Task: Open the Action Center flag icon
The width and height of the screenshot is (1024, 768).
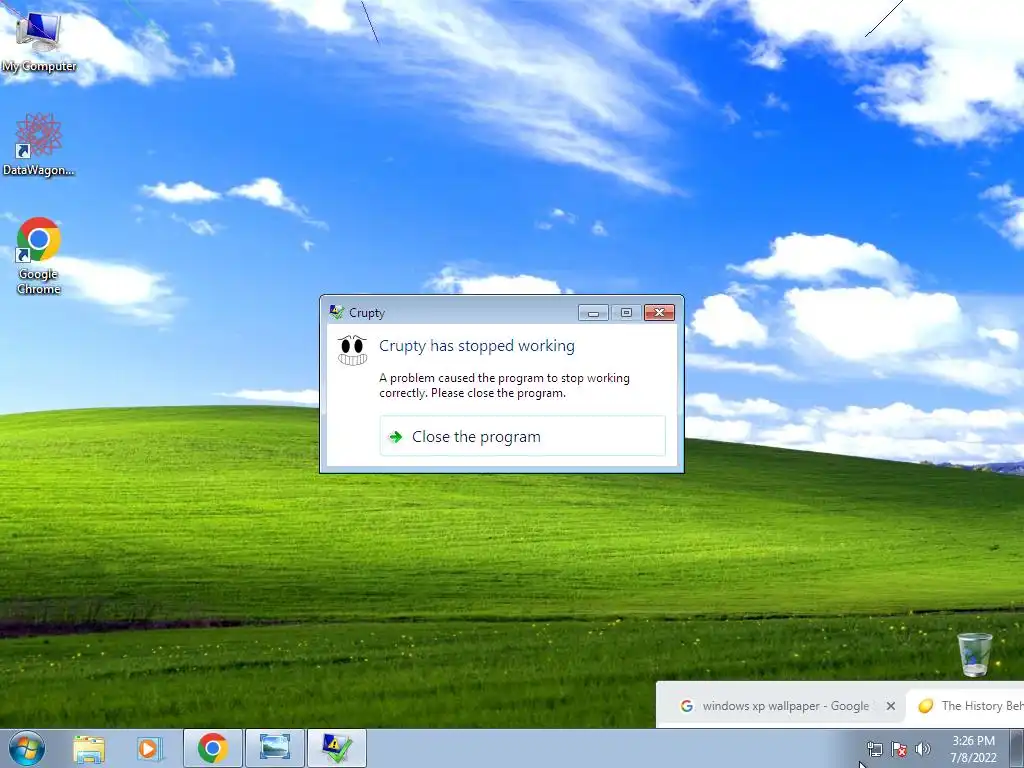Action: click(x=899, y=749)
